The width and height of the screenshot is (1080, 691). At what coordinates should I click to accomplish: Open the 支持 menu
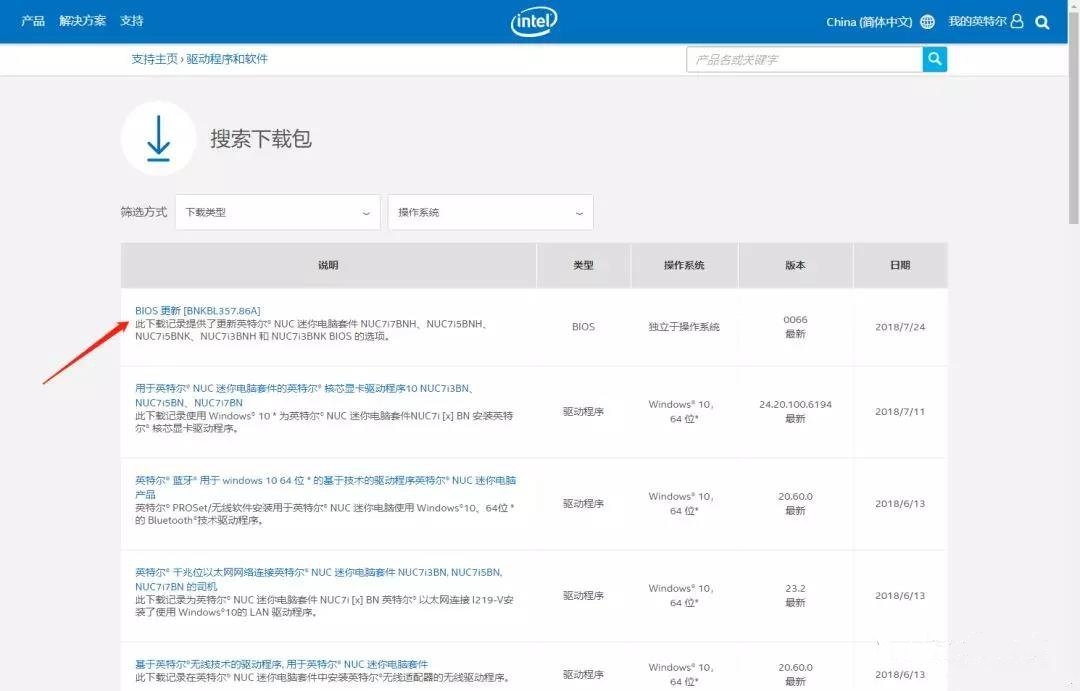[132, 21]
